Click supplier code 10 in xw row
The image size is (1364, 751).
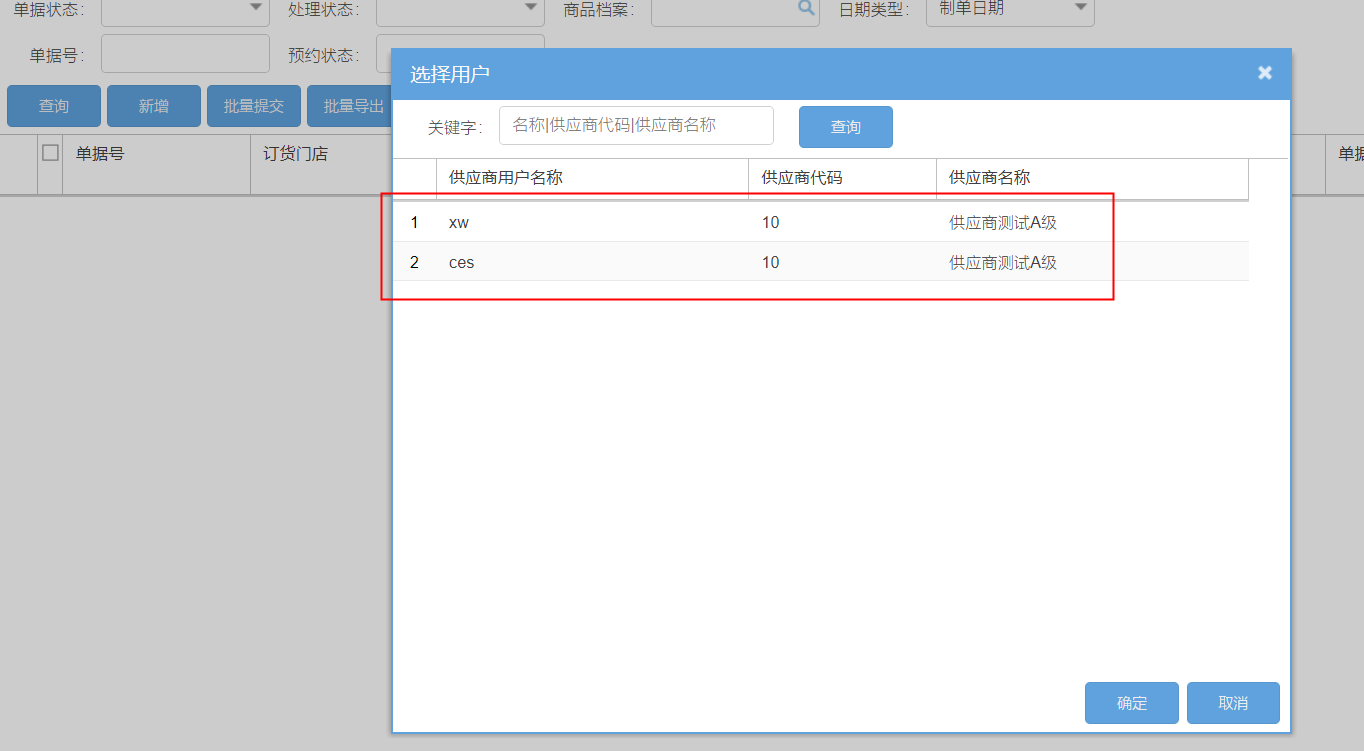(x=770, y=223)
